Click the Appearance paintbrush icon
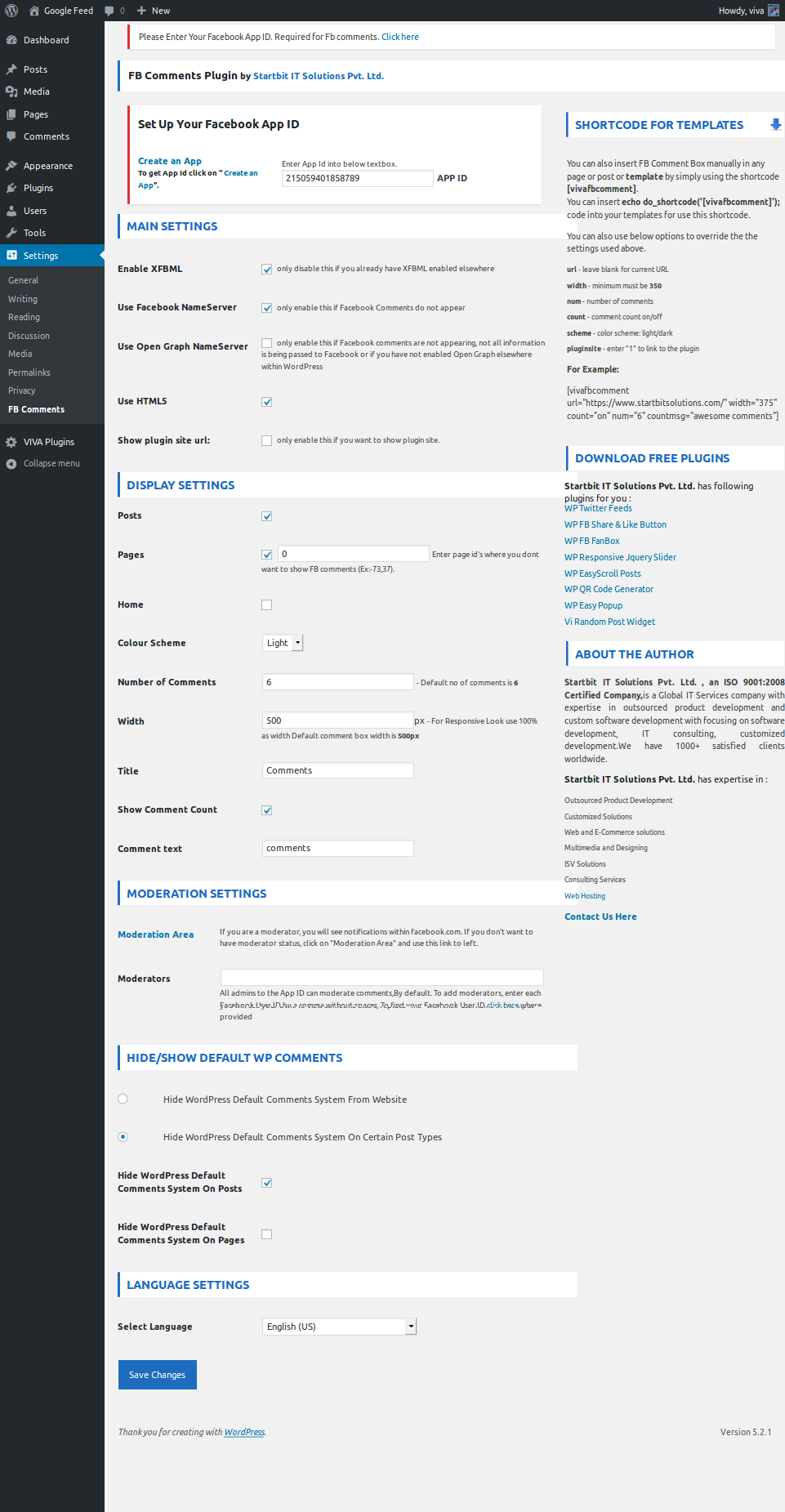 (x=11, y=166)
